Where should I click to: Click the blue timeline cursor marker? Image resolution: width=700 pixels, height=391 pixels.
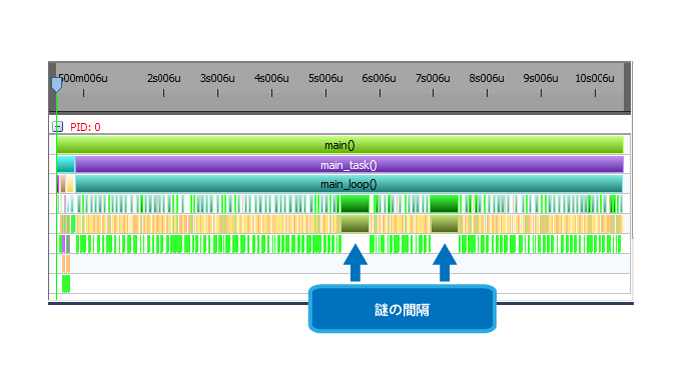point(56,84)
